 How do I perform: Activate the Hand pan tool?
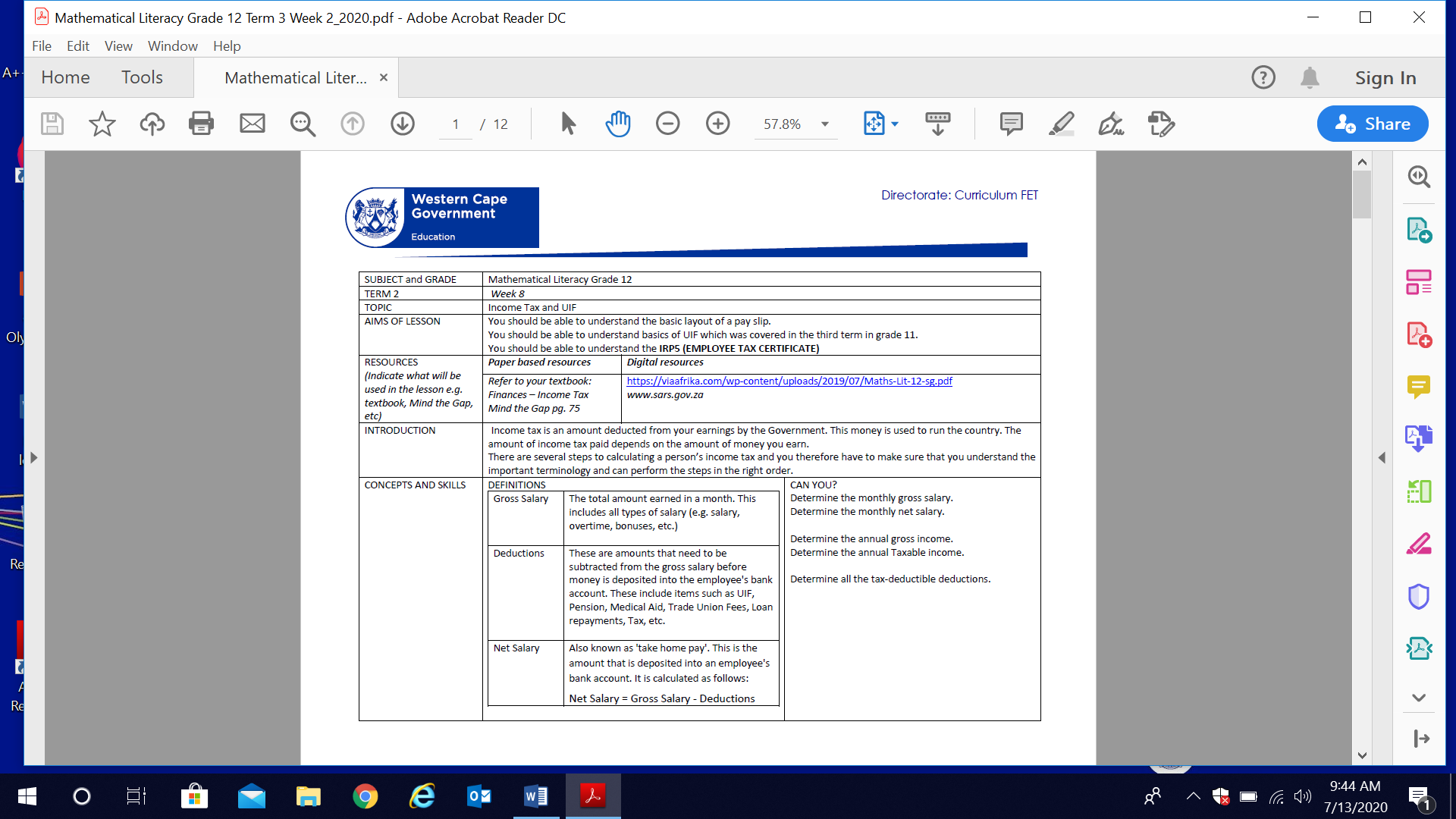click(618, 124)
